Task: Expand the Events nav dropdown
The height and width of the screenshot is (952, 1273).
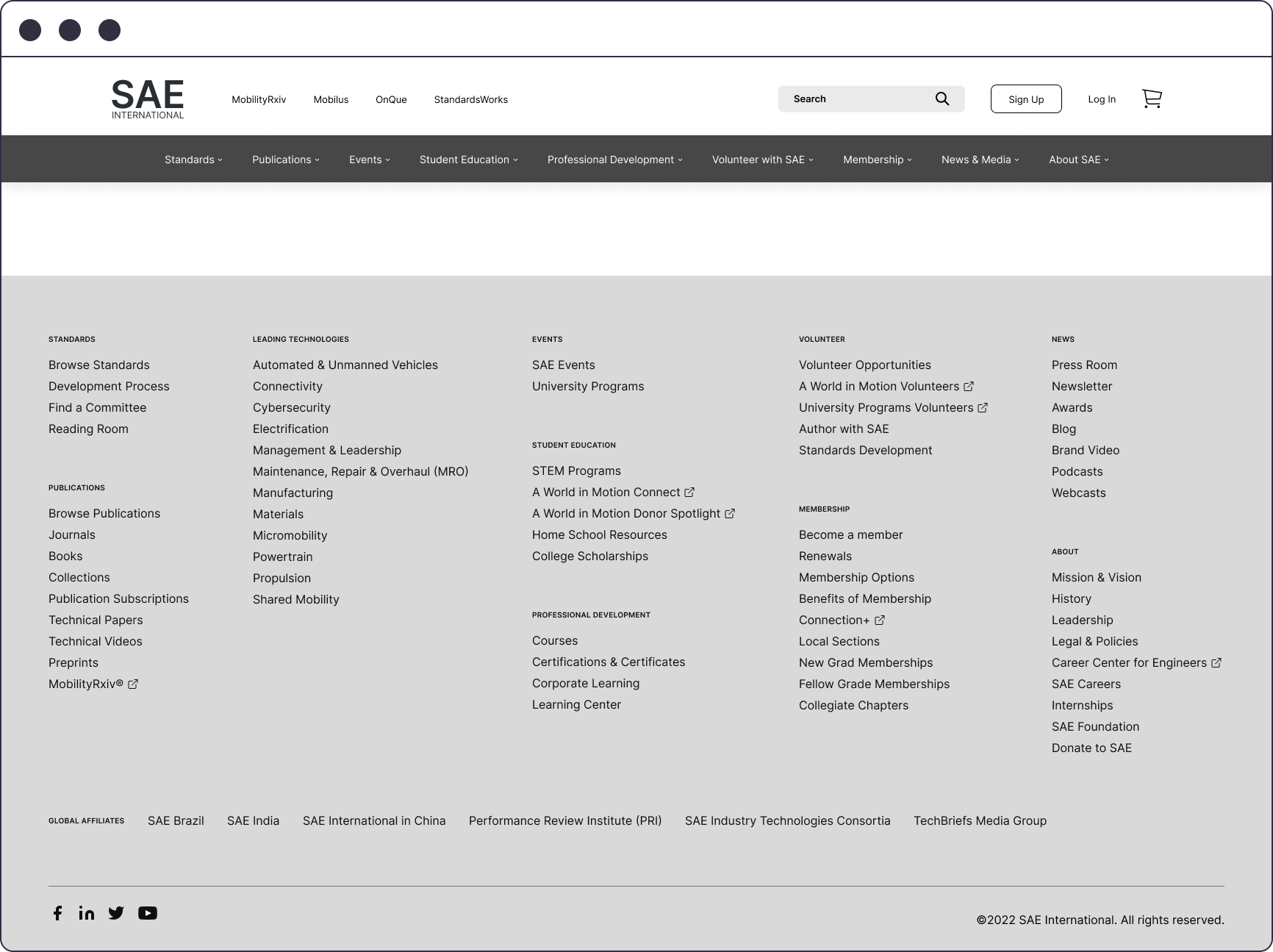Action: point(370,160)
